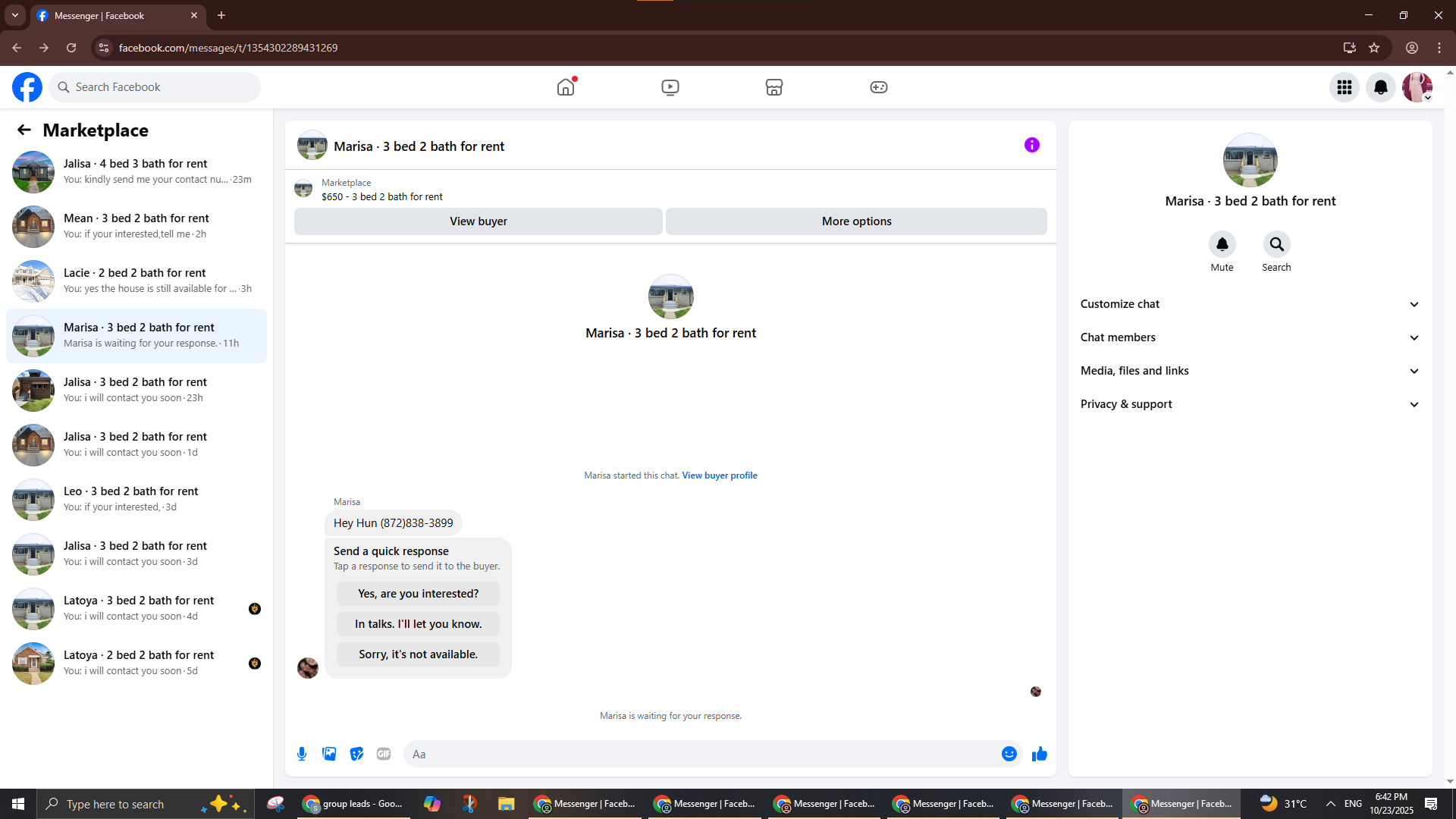Image resolution: width=1456 pixels, height=819 pixels.
Task: Switch to the Video tab in header
Action: tap(670, 87)
